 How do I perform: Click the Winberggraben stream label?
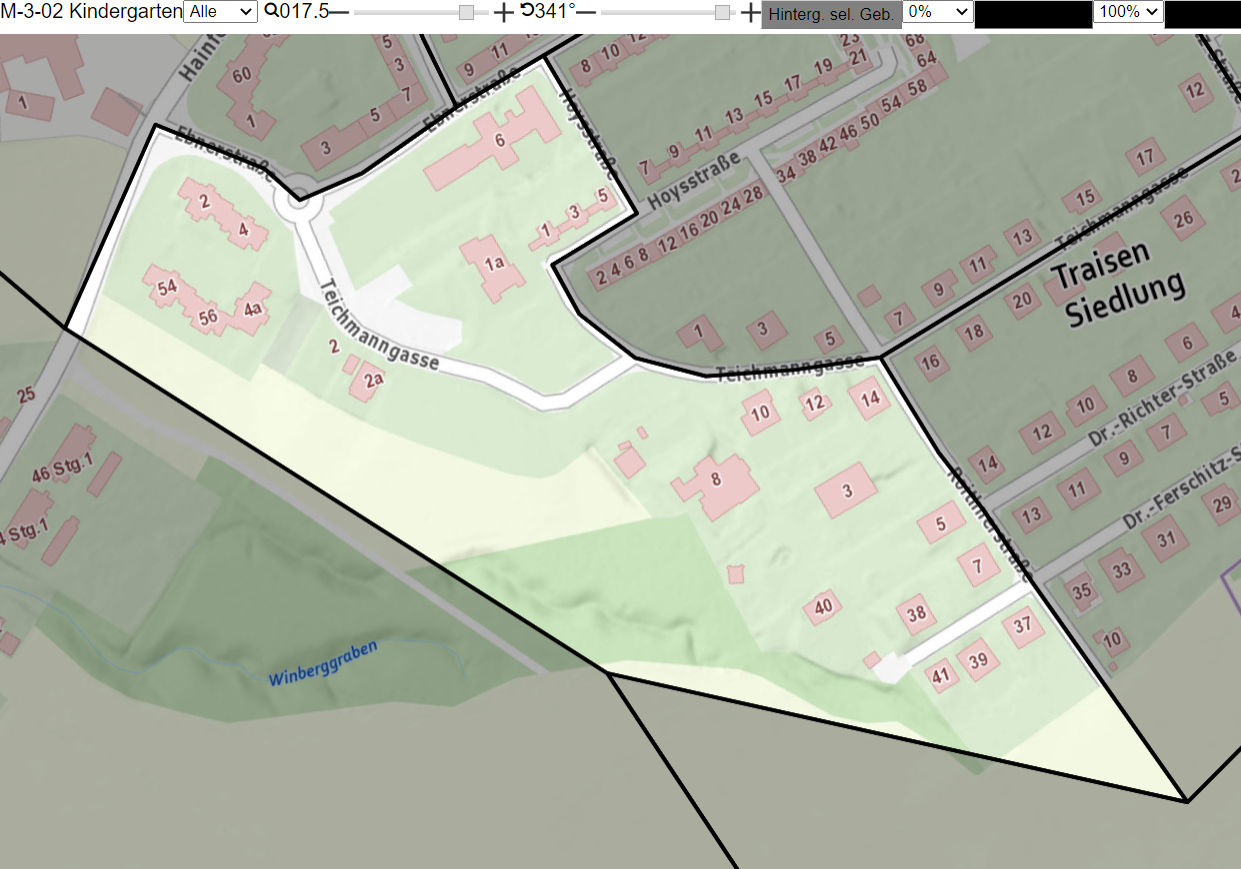(323, 663)
